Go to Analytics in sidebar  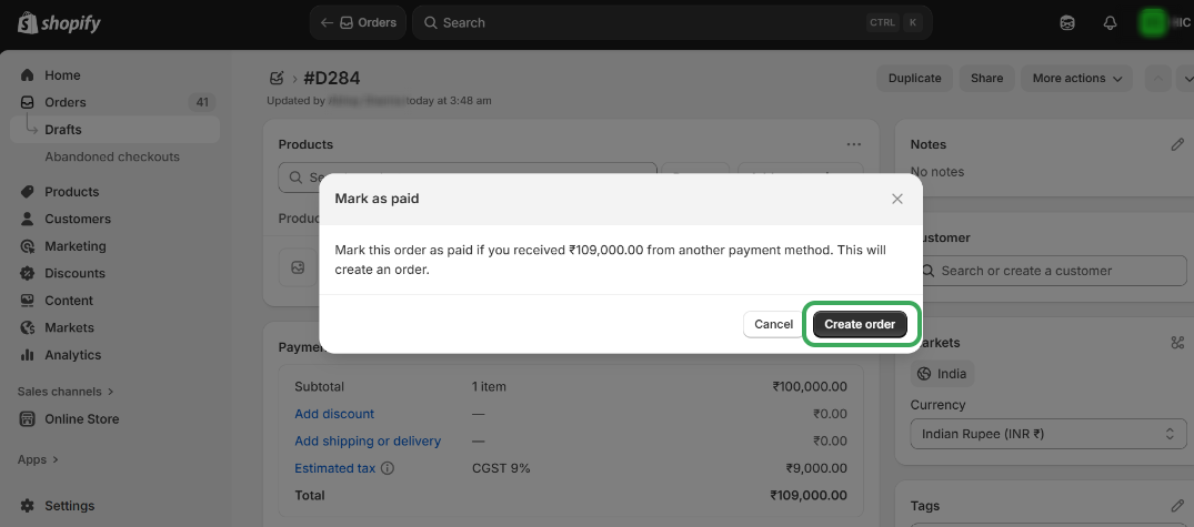pyautogui.click(x=72, y=355)
